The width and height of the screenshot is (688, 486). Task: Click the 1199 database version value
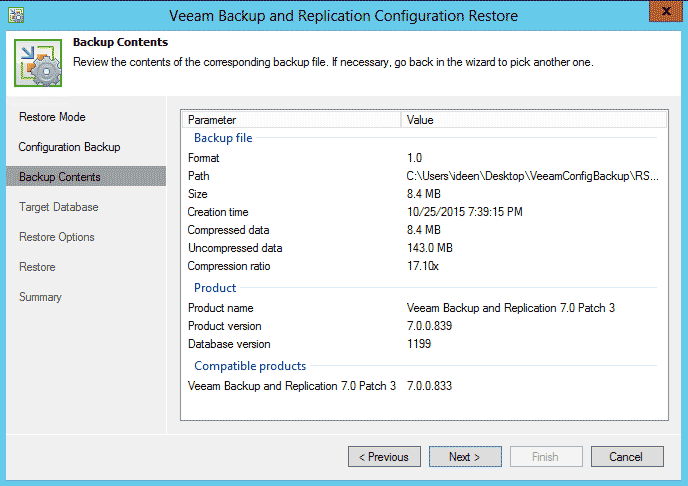point(419,344)
